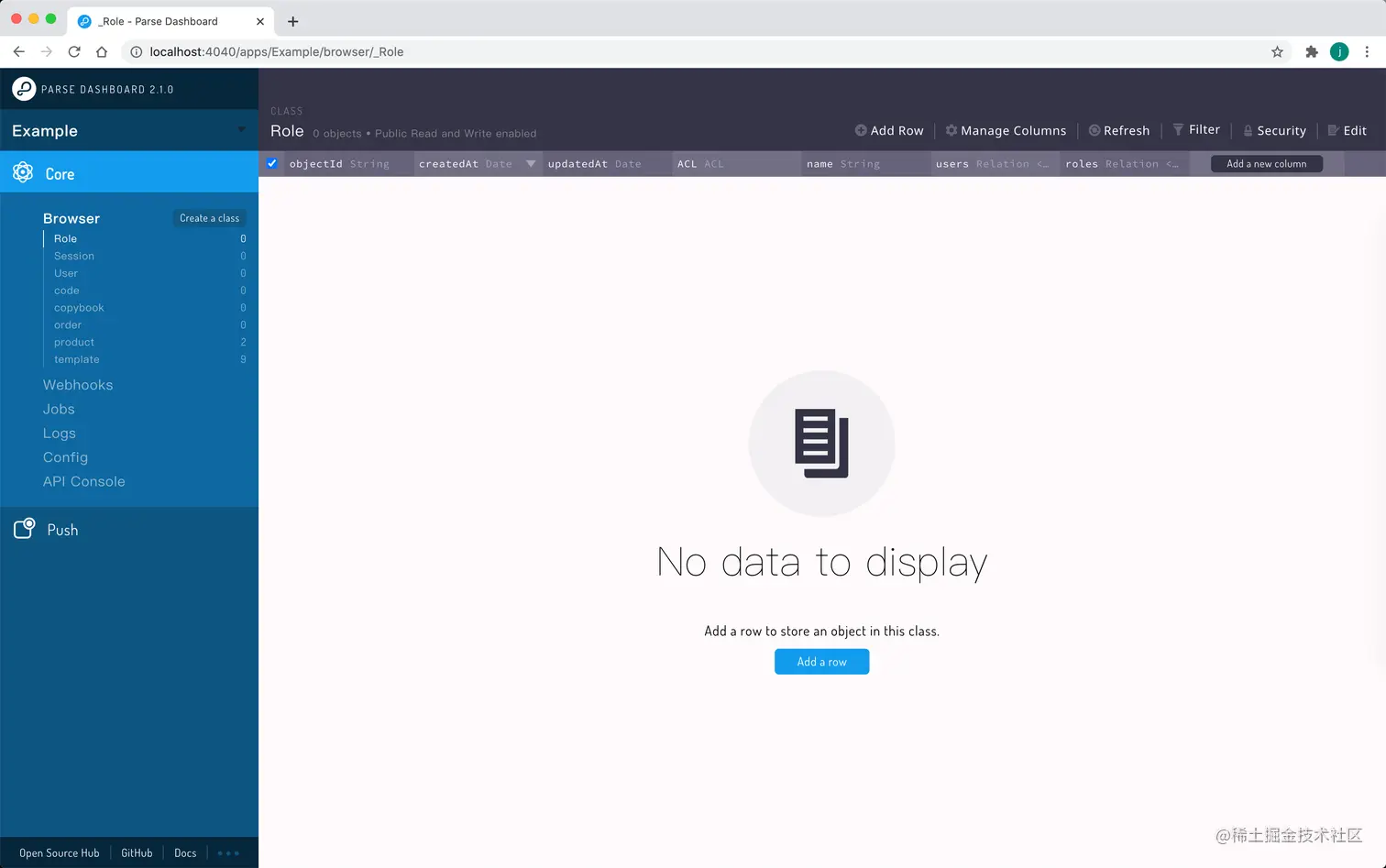Viewport: 1386px width, 868px height.
Task: Open the Filter funnel icon
Action: pyautogui.click(x=1181, y=129)
